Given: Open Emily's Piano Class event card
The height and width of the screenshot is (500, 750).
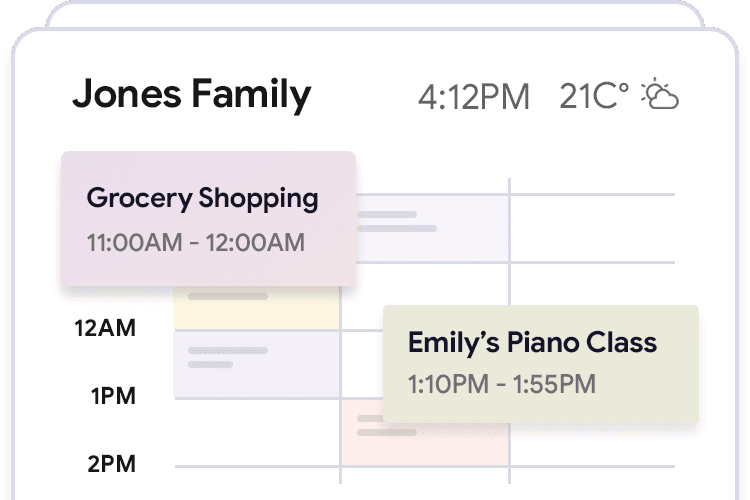Looking at the screenshot, I should point(541,364).
